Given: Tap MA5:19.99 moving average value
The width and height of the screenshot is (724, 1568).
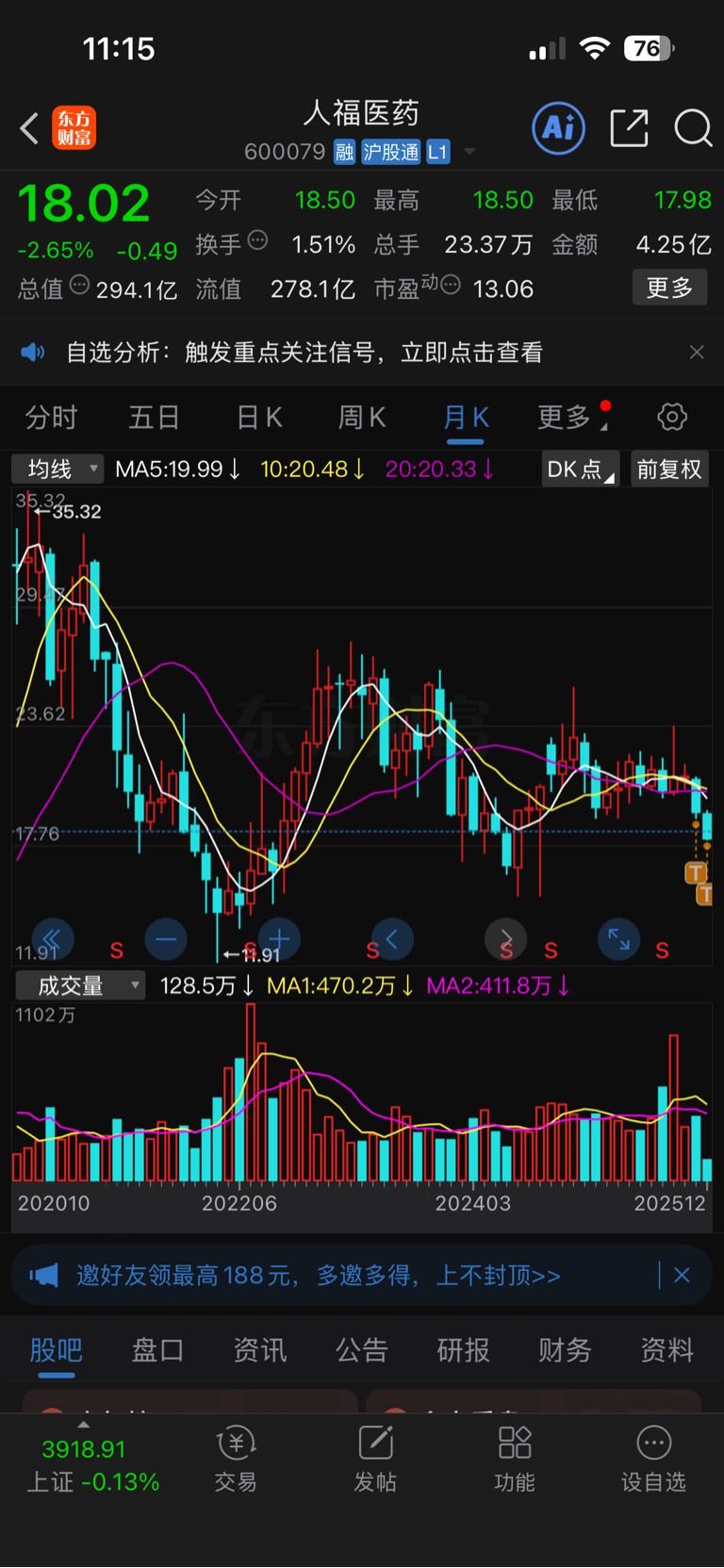Looking at the screenshot, I should click(178, 469).
